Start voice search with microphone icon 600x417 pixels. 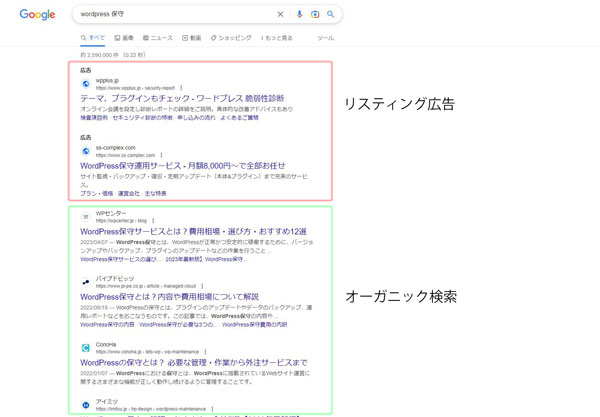tap(299, 14)
